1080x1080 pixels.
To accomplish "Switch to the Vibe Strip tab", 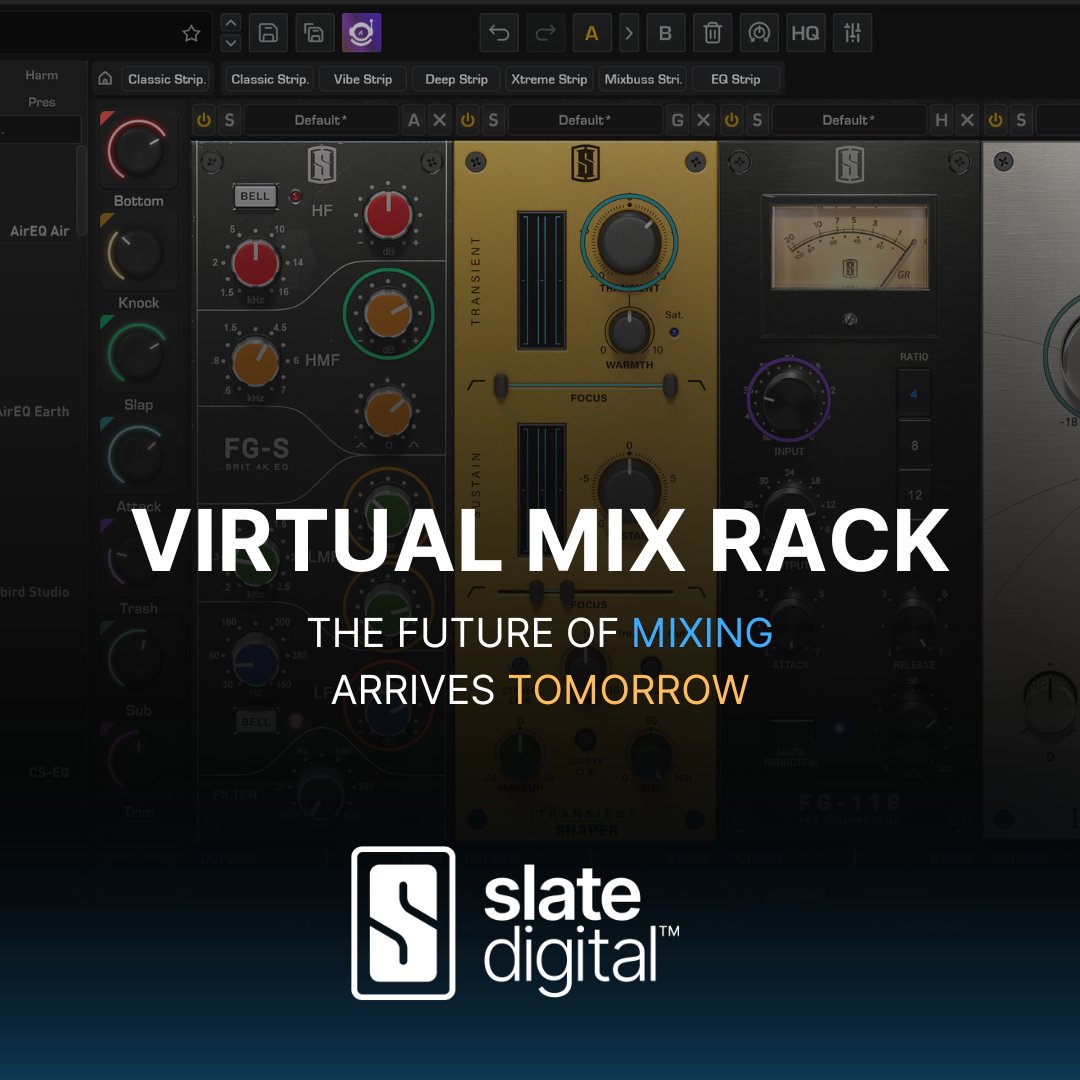I will click(362, 79).
